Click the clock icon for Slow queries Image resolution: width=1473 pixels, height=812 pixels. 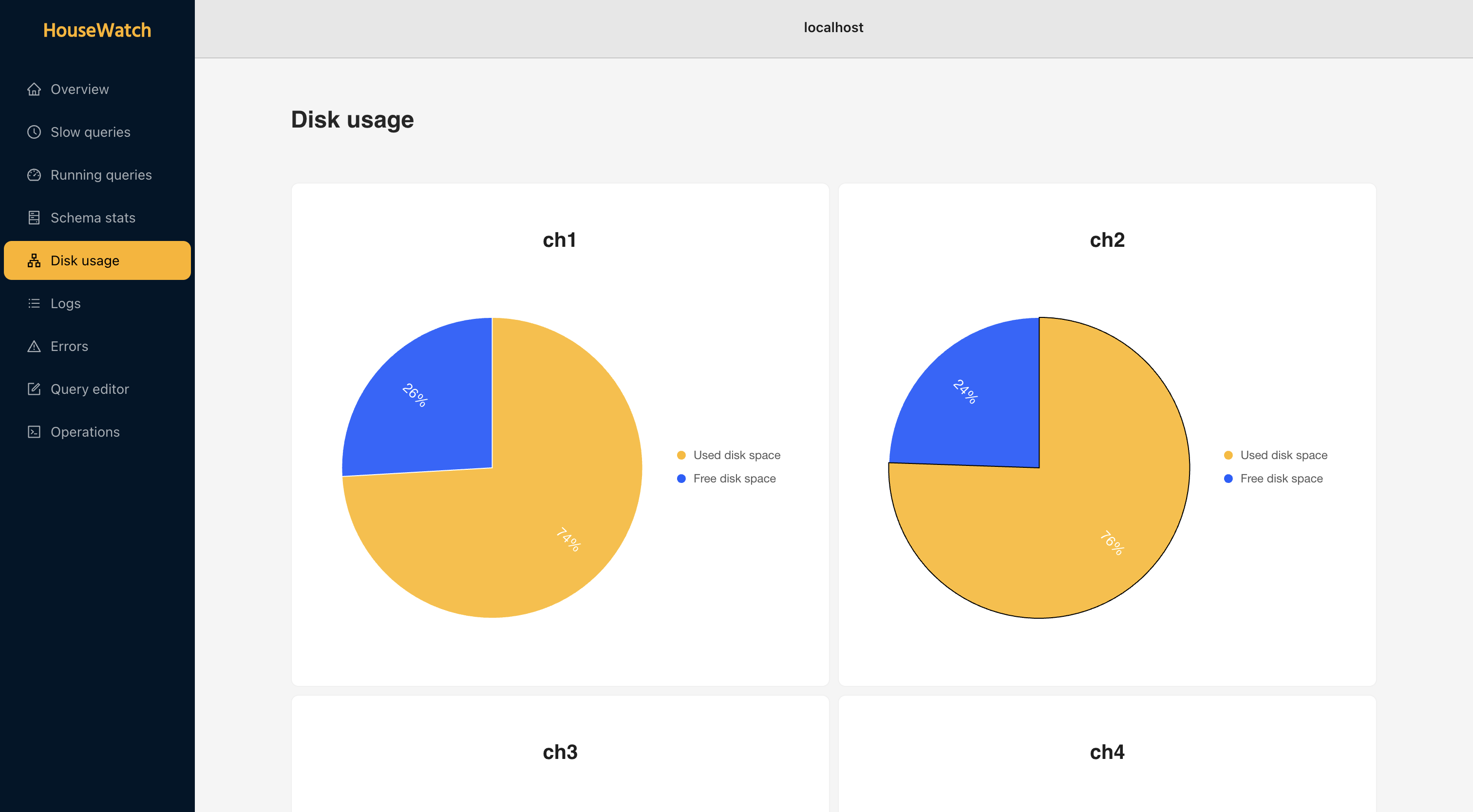point(34,132)
